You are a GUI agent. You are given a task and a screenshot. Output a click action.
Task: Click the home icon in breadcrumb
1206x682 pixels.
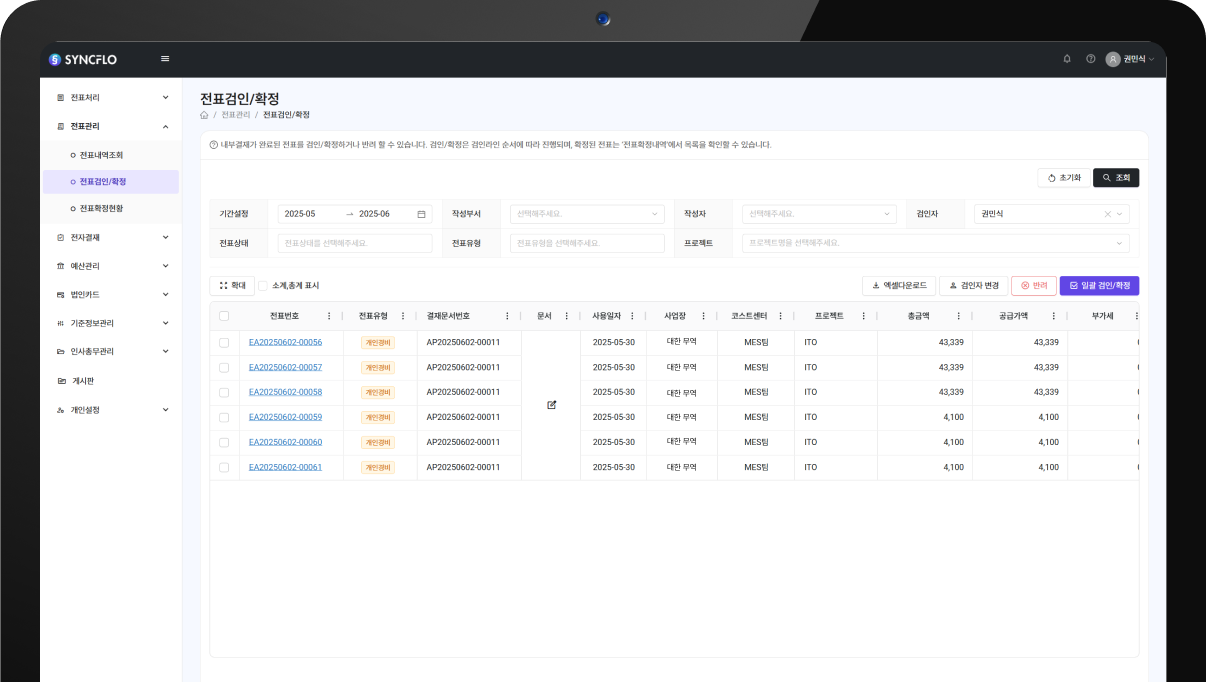[x=205, y=115]
